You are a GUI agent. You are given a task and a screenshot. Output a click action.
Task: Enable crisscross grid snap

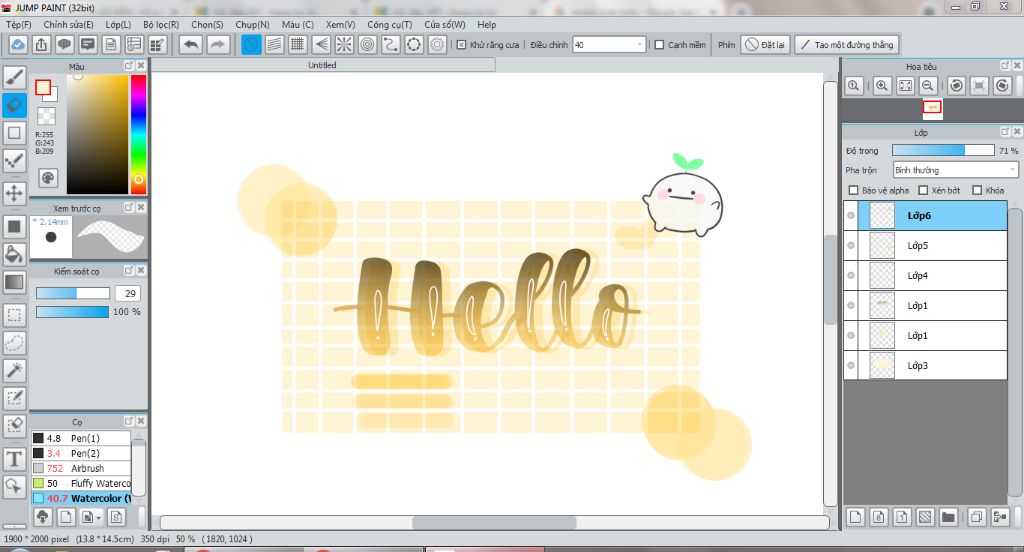(x=297, y=44)
